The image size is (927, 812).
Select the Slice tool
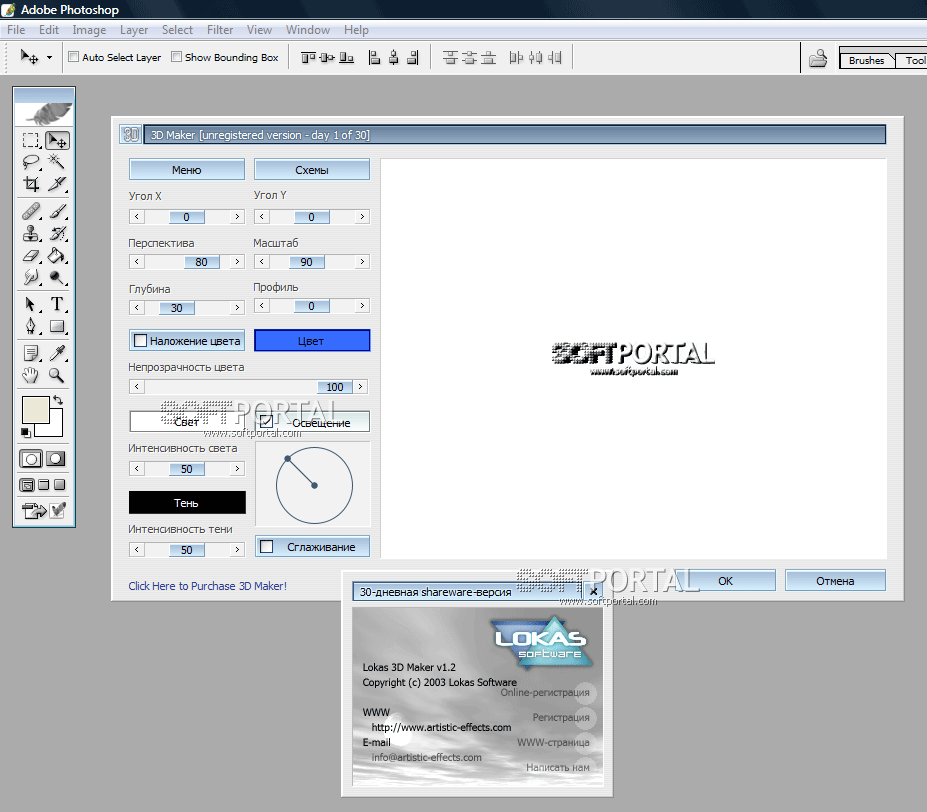tap(57, 184)
